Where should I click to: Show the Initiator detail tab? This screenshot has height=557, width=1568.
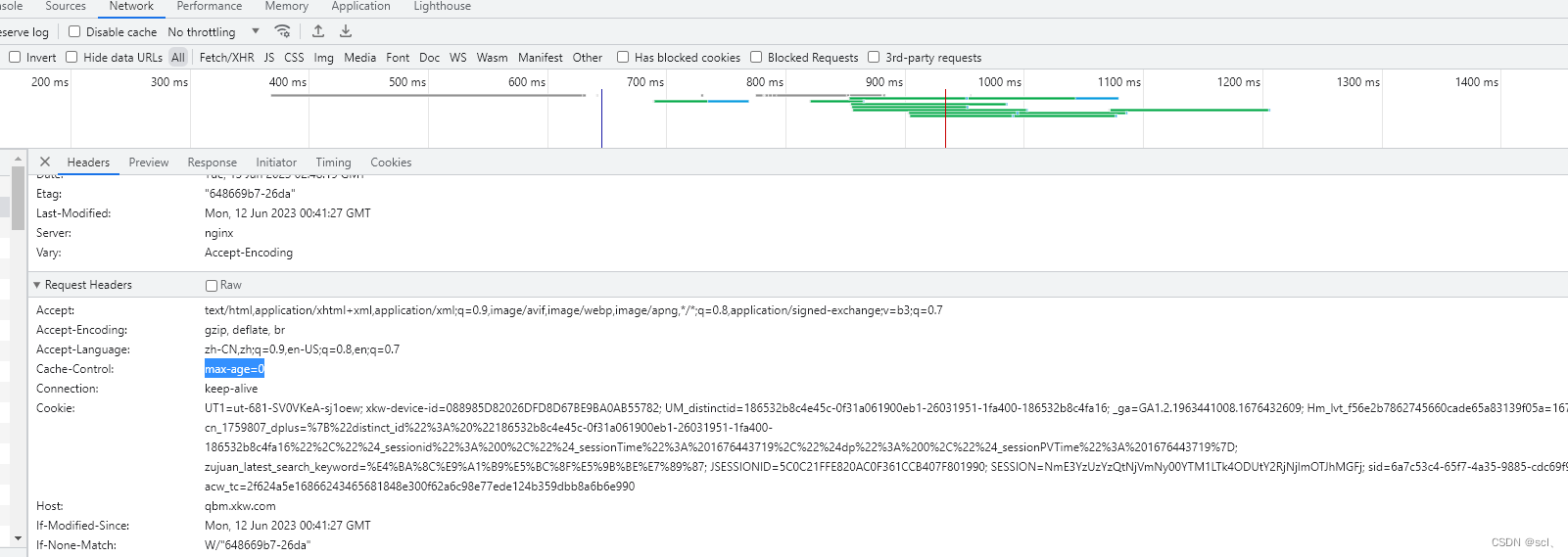point(276,162)
